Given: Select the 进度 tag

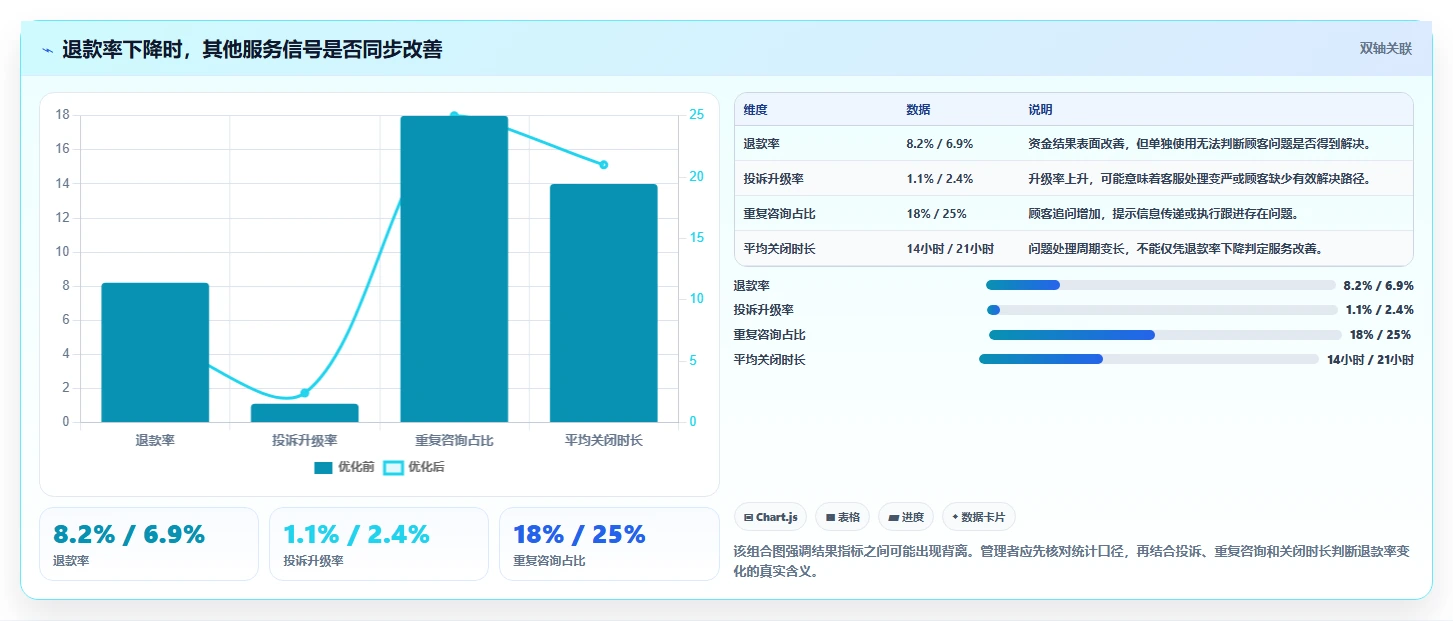Looking at the screenshot, I should tap(906, 517).
